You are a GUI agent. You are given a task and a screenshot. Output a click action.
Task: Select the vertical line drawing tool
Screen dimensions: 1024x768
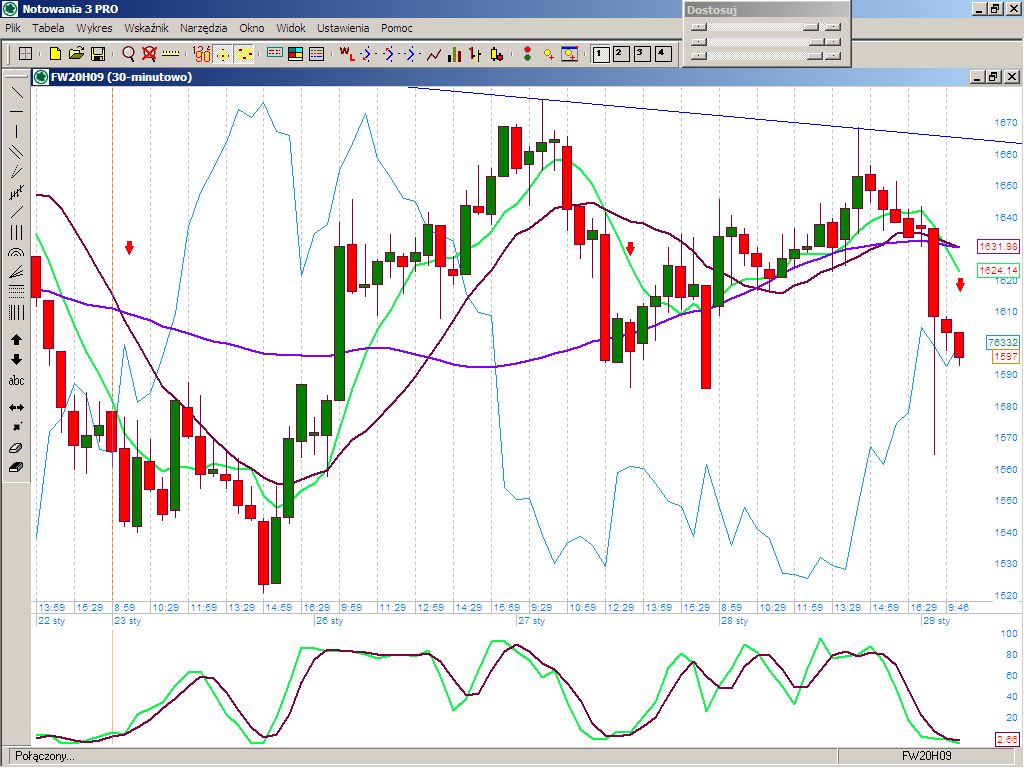pyautogui.click(x=16, y=131)
